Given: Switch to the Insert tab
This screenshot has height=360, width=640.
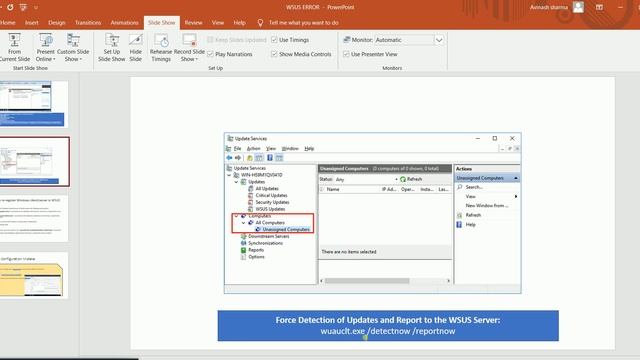Looking at the screenshot, I should [31, 22].
